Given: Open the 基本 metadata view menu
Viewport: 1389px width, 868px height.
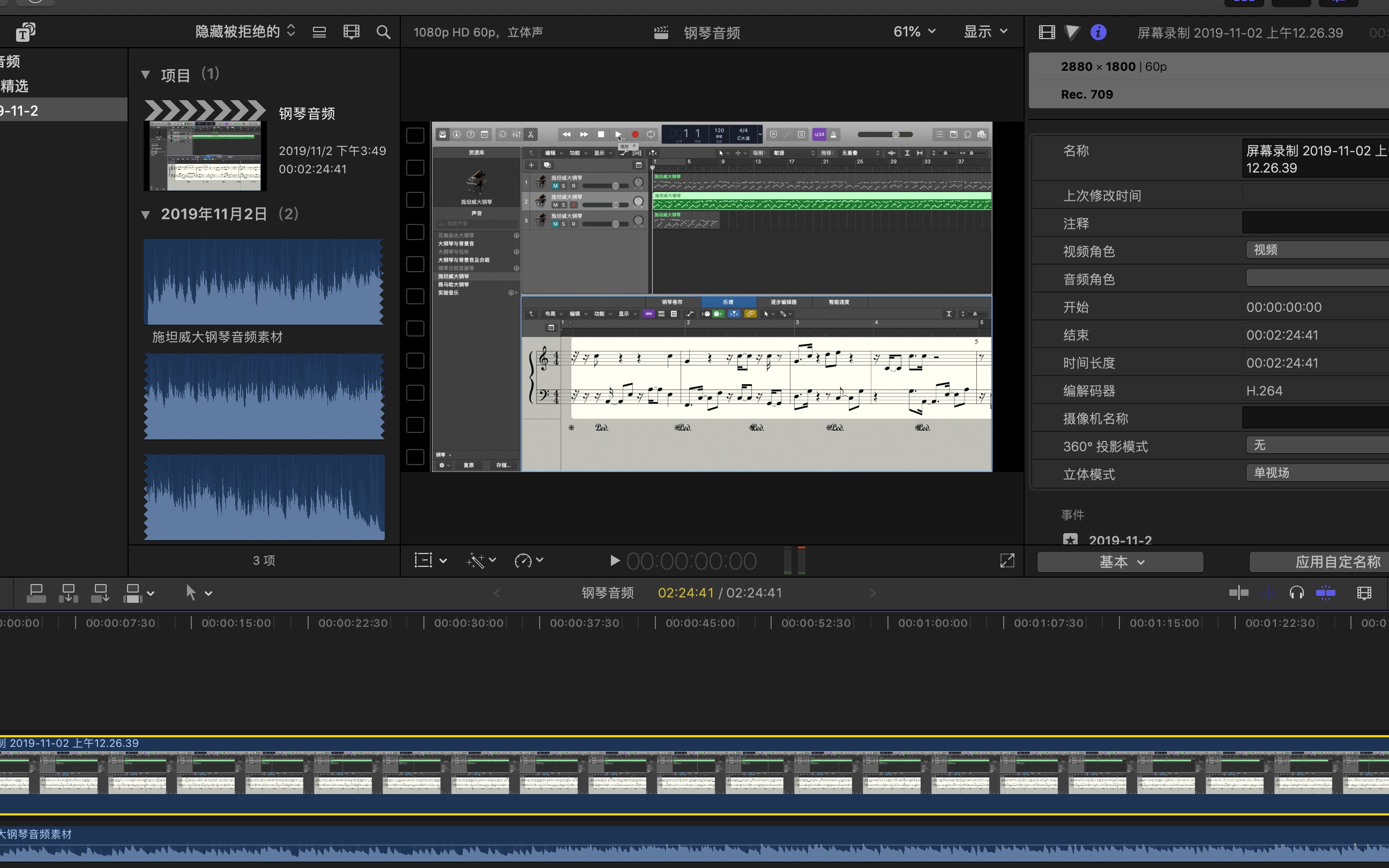Looking at the screenshot, I should [1121, 562].
